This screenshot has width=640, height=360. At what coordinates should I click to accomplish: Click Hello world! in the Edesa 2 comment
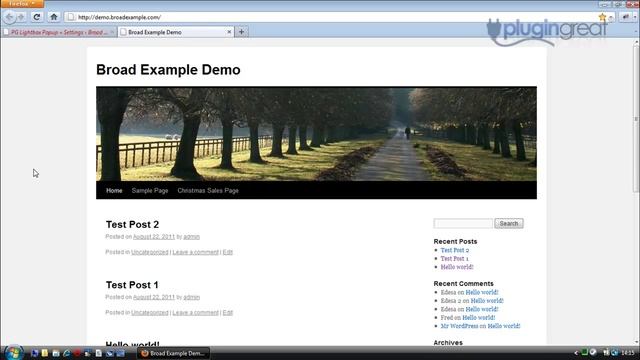pyautogui.click(x=487, y=301)
